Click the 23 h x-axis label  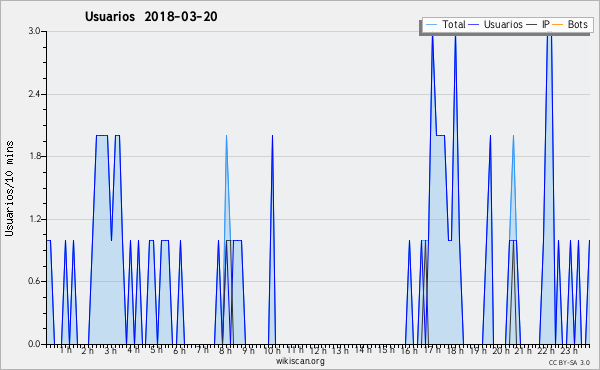coord(569,351)
